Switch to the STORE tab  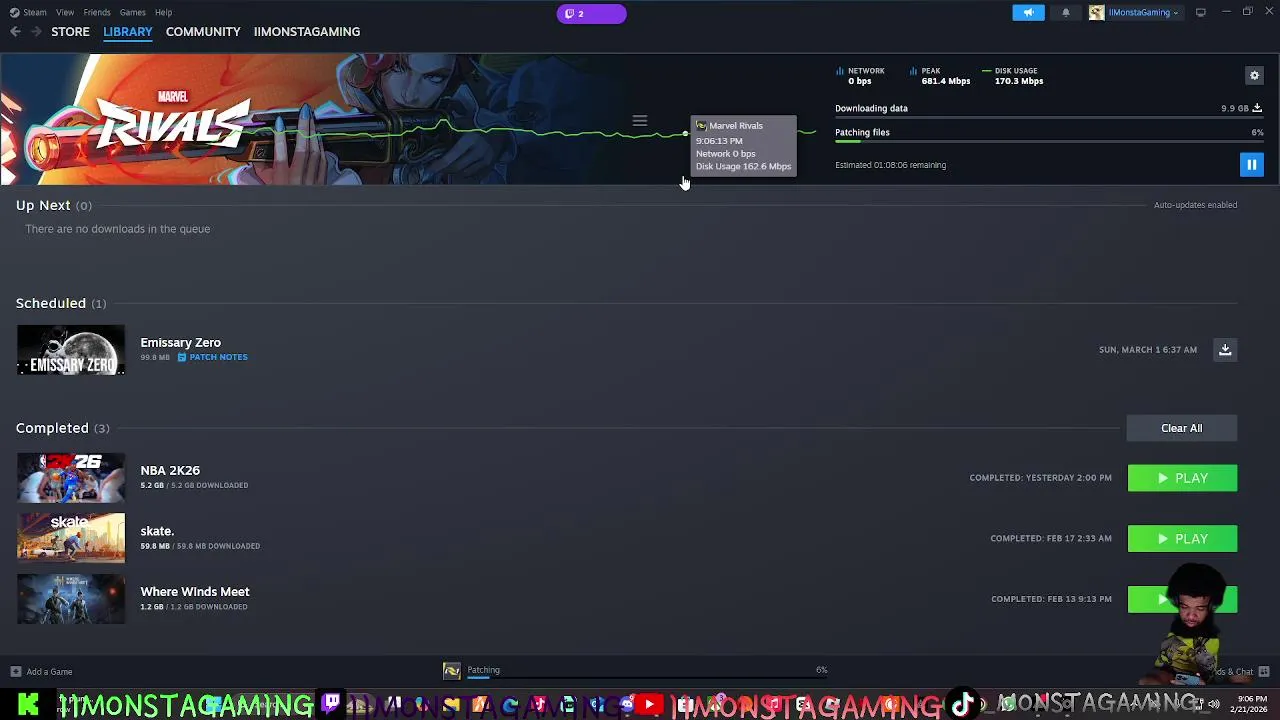point(70,32)
